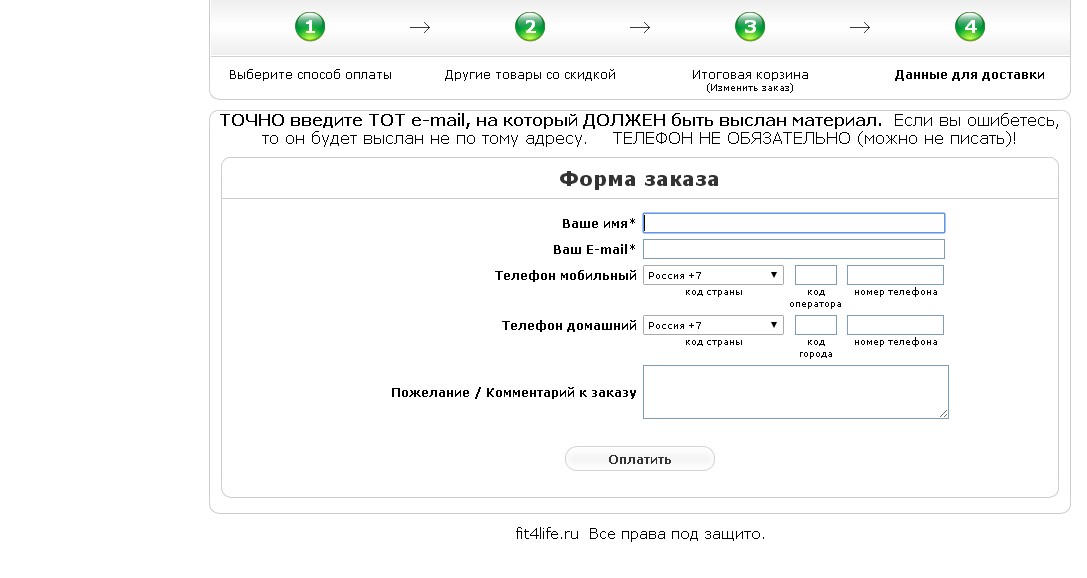
Task: Click the green step 3 circle icon
Action: tap(750, 27)
